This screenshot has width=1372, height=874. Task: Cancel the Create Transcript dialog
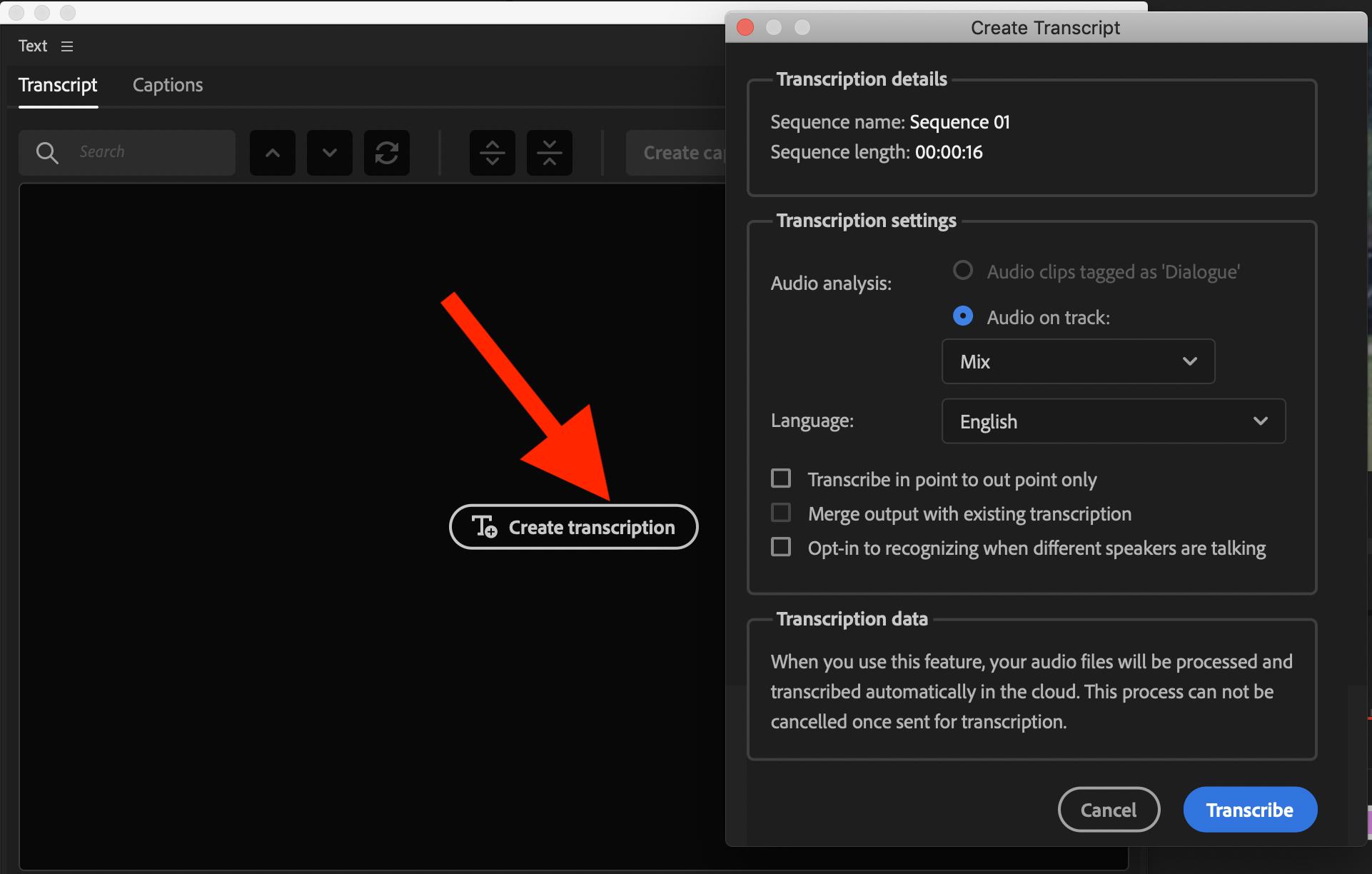[x=1109, y=809]
